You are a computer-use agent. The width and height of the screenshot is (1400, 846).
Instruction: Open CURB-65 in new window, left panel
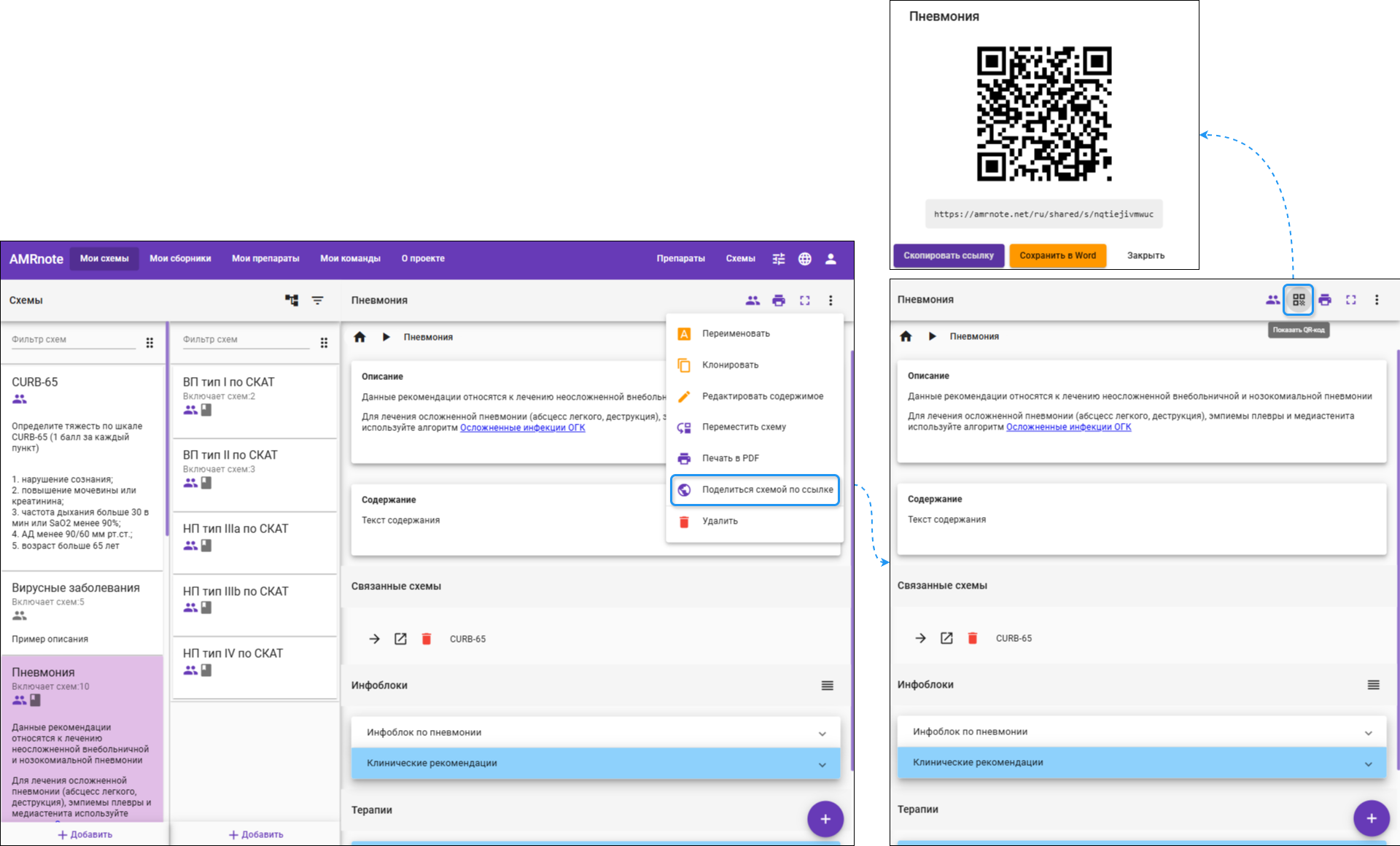pyautogui.click(x=400, y=639)
